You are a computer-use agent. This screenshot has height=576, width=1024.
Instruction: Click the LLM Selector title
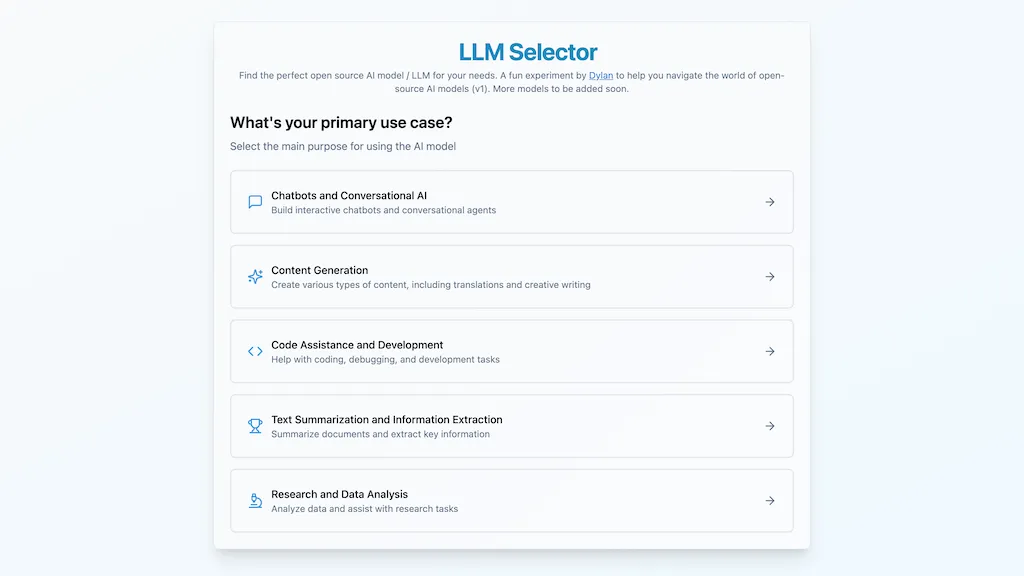click(x=528, y=51)
